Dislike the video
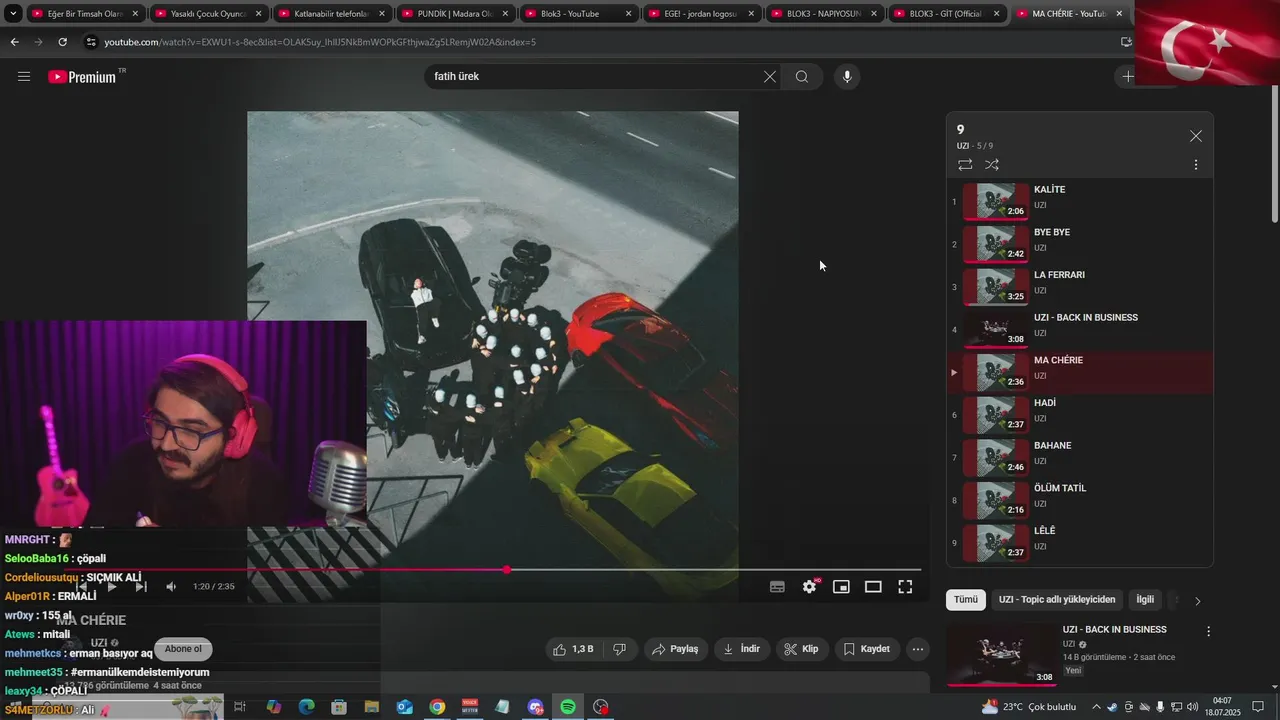The image size is (1280, 720). coord(620,649)
